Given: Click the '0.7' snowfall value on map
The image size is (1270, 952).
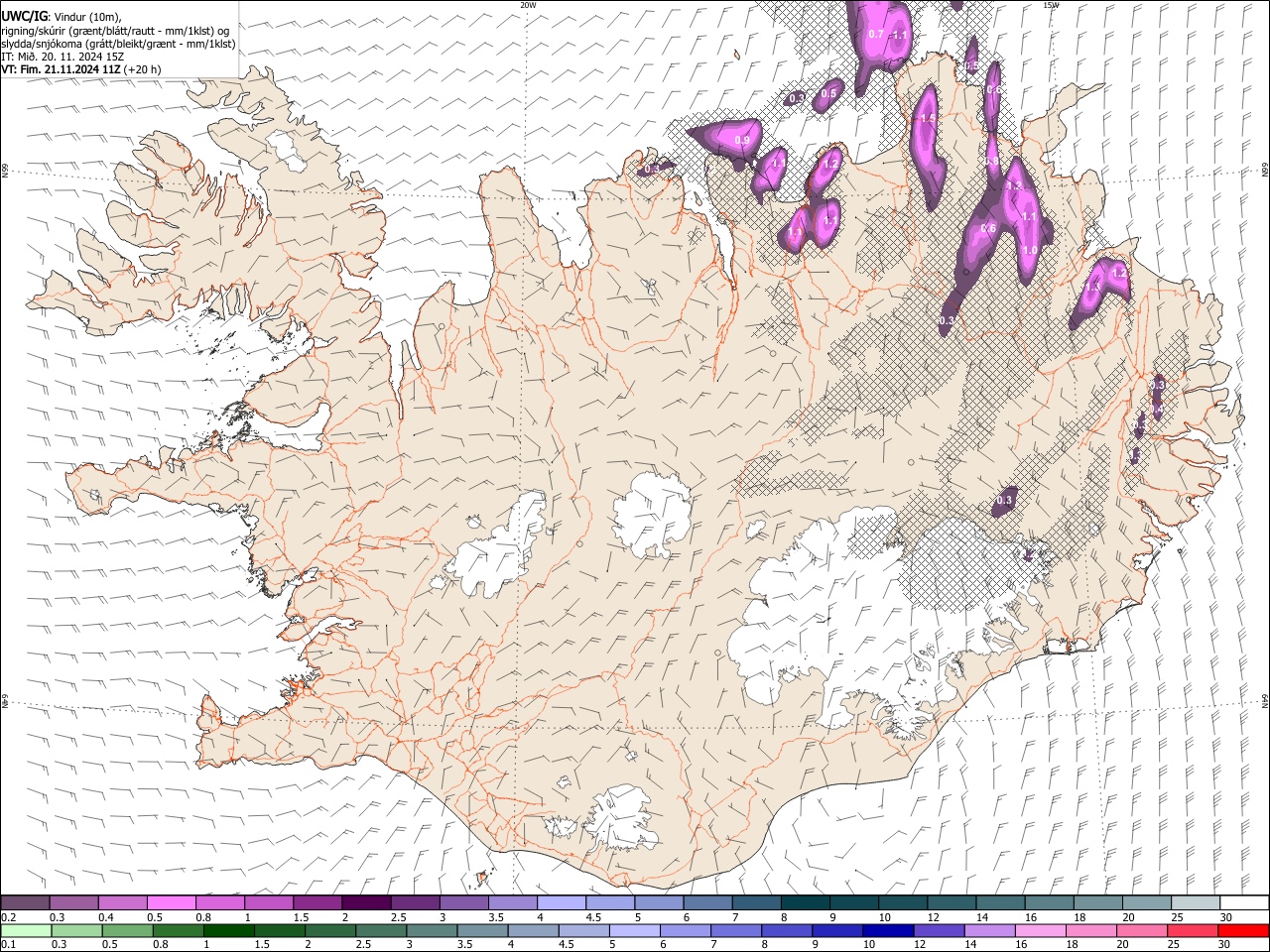Looking at the screenshot, I should 875,34.
